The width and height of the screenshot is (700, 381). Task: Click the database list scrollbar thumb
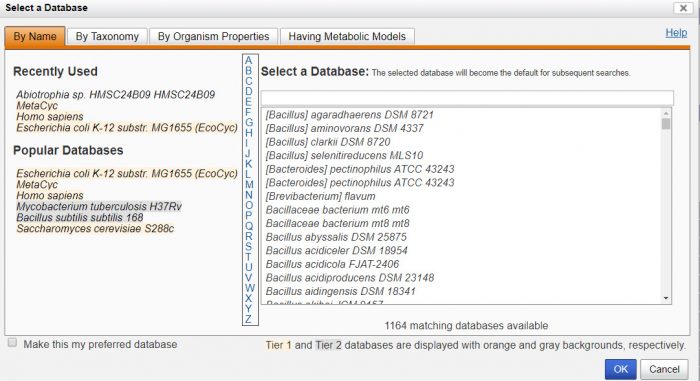point(666,124)
